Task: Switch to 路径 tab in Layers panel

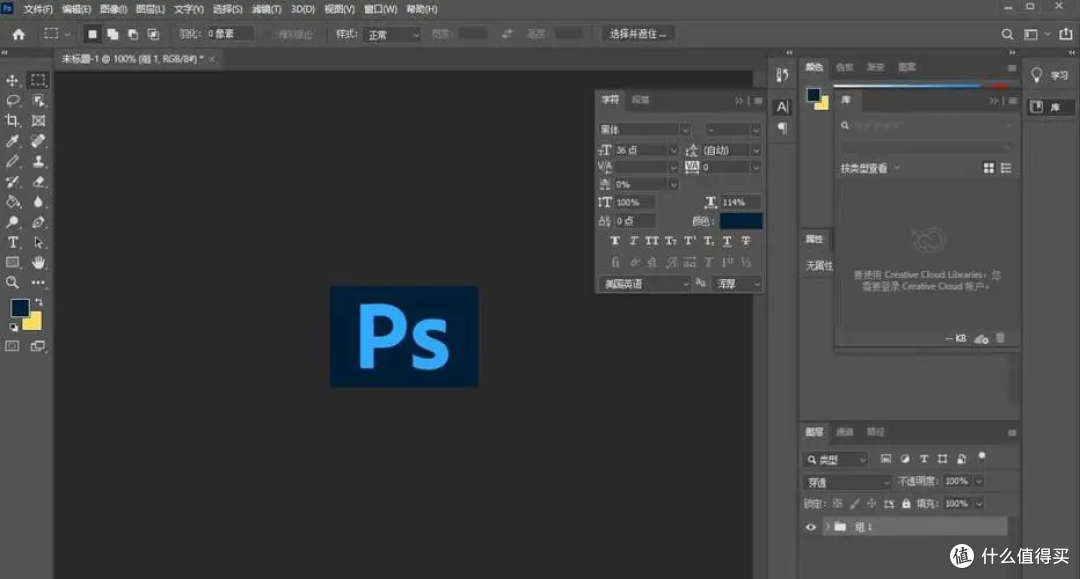Action: 875,432
